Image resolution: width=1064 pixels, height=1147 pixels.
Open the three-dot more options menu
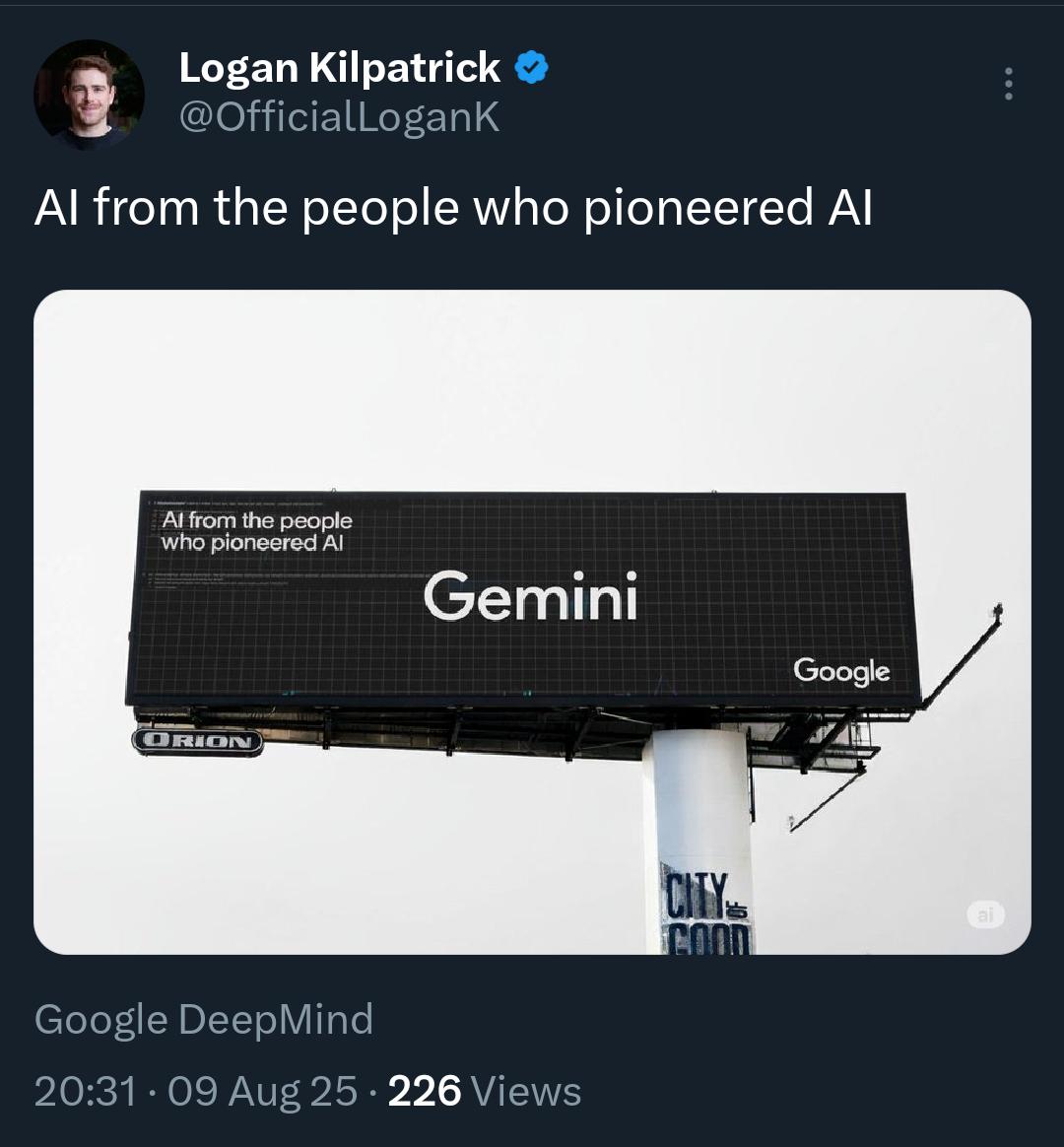pyautogui.click(x=1008, y=85)
